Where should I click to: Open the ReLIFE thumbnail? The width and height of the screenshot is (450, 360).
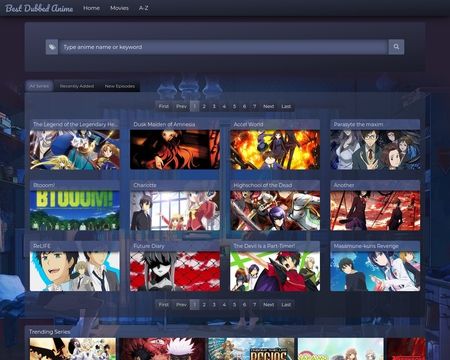pos(75,271)
